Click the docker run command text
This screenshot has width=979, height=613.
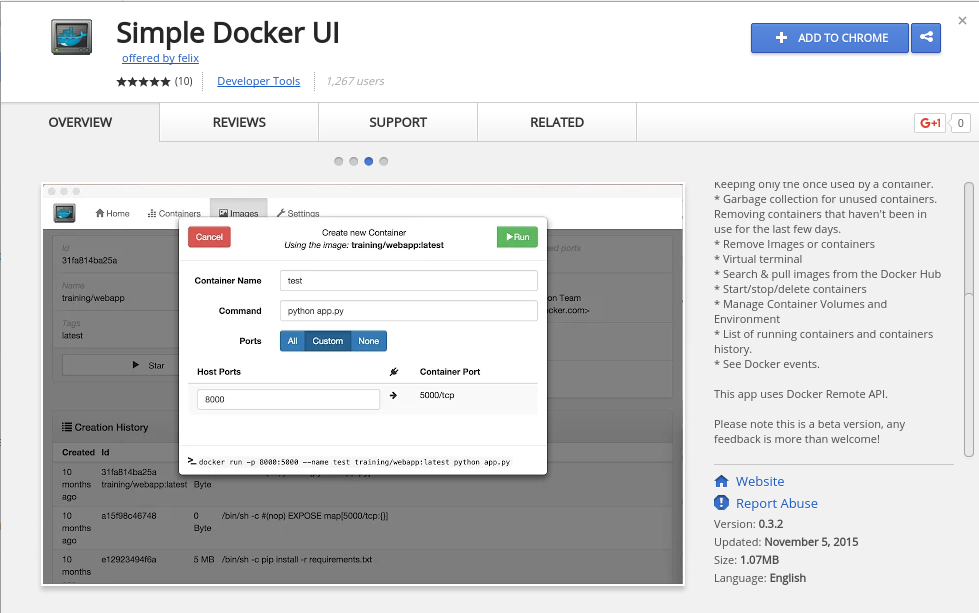(354, 462)
